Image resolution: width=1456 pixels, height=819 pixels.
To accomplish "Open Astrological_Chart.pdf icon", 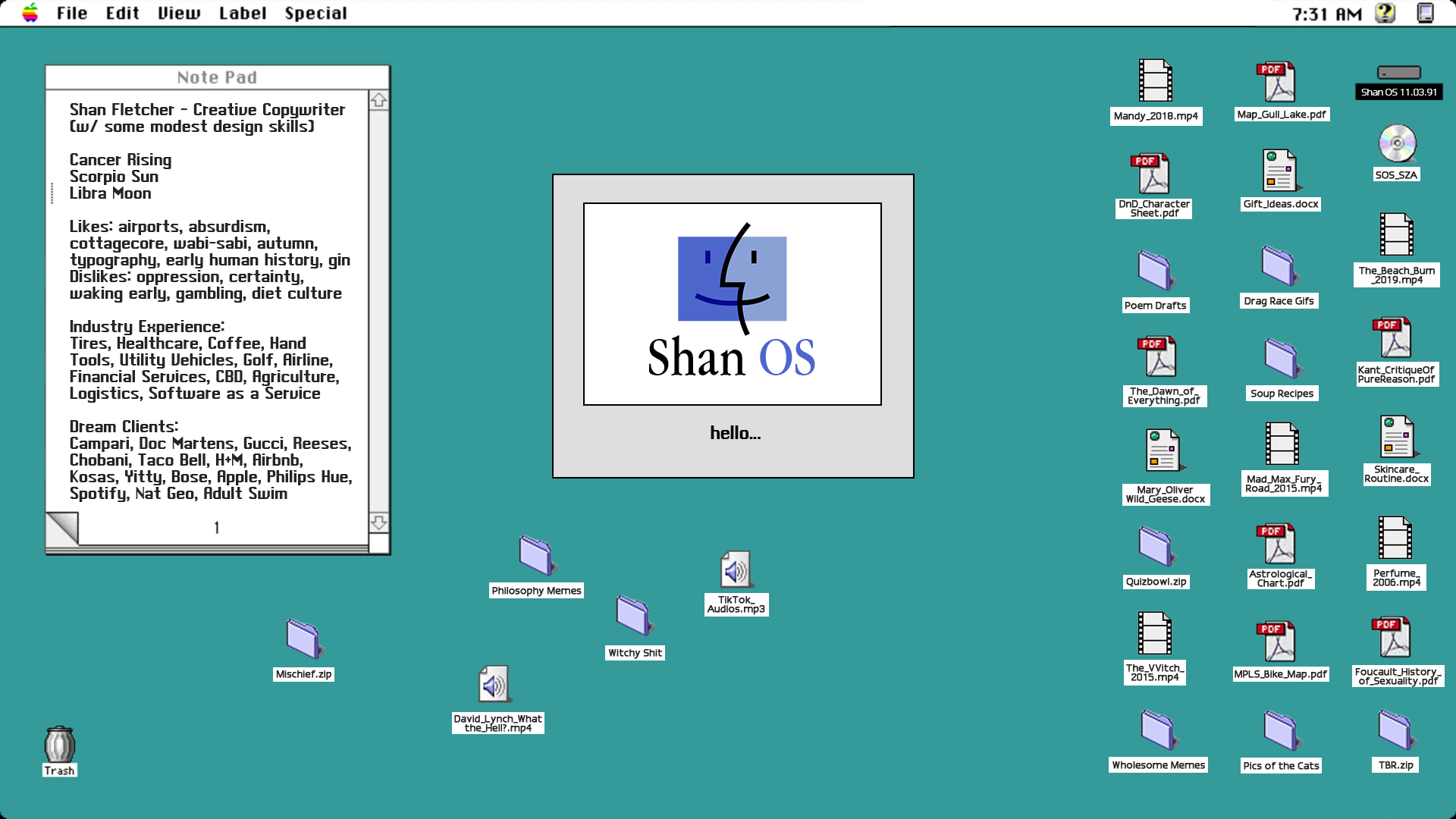I will [1278, 544].
